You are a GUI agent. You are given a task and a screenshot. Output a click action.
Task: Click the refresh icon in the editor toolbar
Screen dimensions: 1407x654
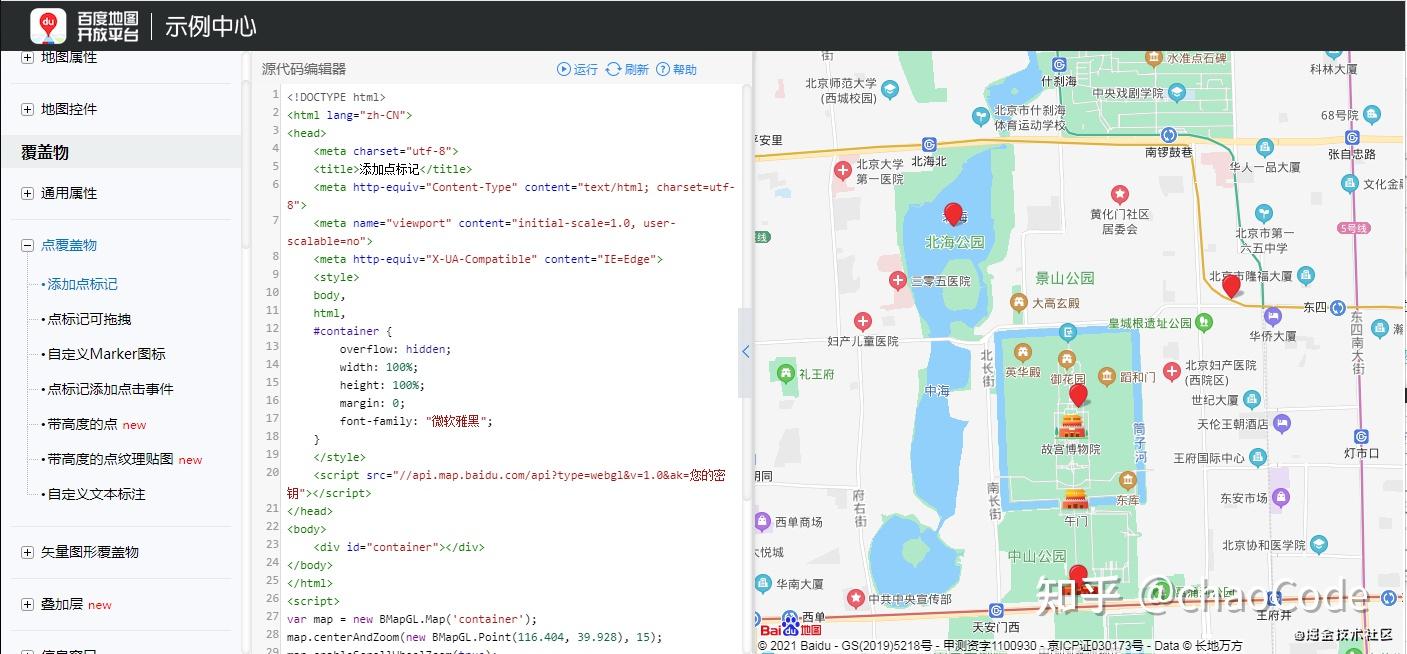tap(613, 69)
